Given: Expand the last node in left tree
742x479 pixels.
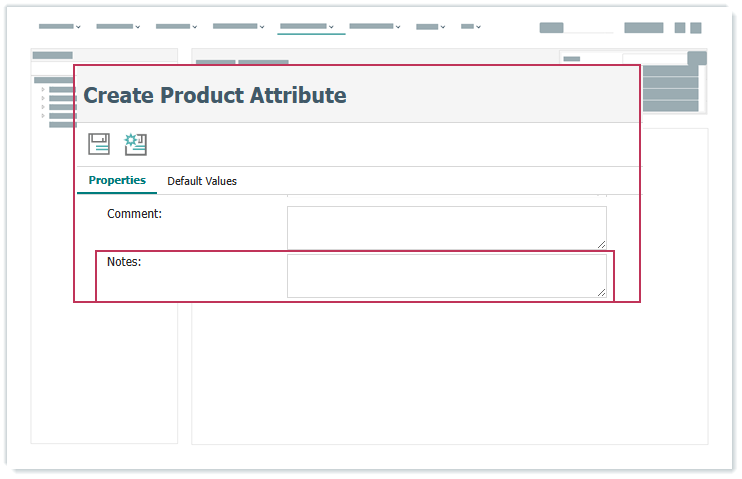Looking at the screenshot, I should tap(43, 116).
